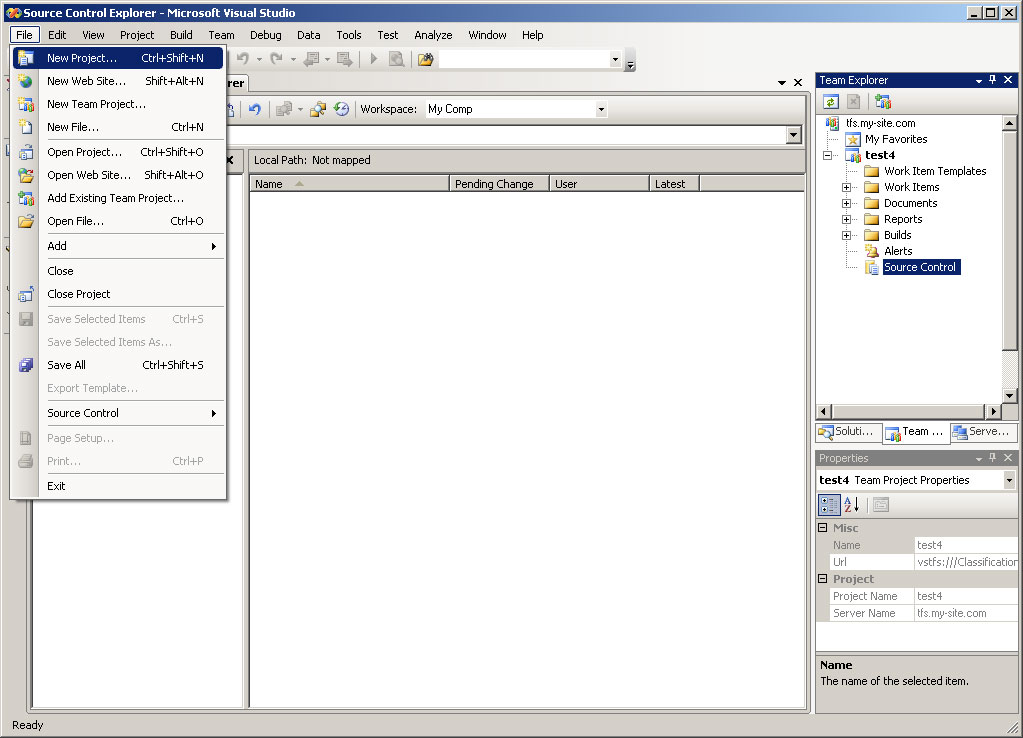The image size is (1023, 738).
Task: Click the Auto Hide pin icon in Team Explorer
Action: pyautogui.click(x=992, y=80)
